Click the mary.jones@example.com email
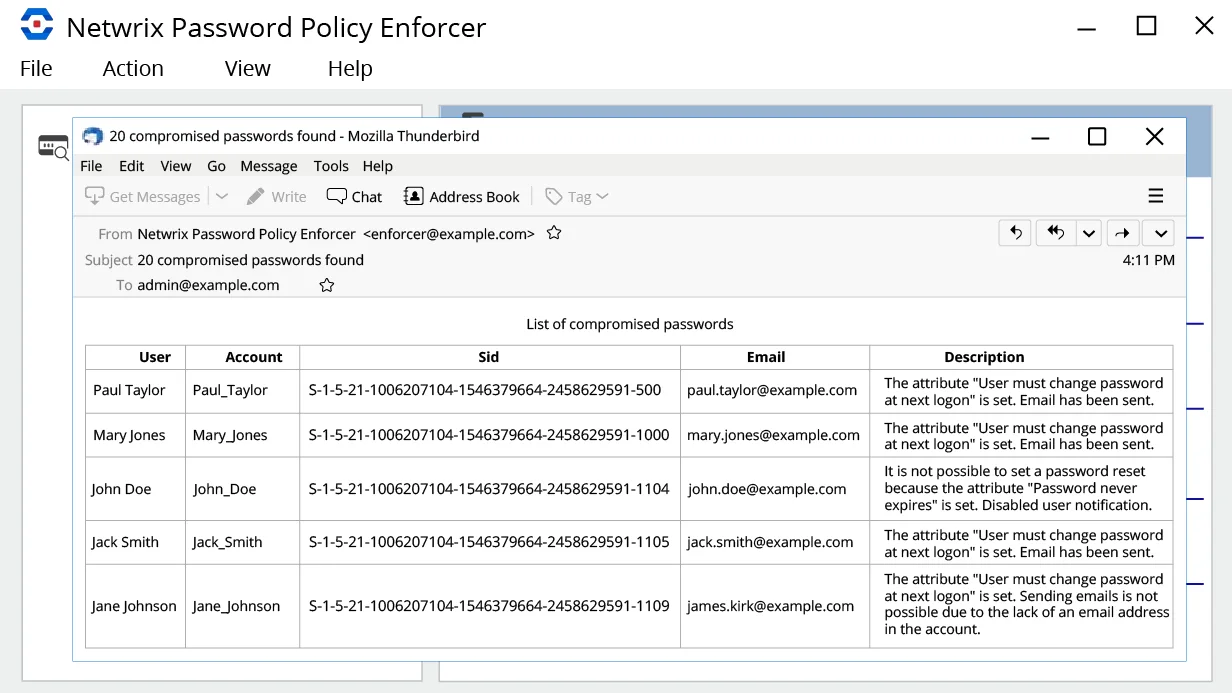Image resolution: width=1232 pixels, height=693 pixels. tap(773, 435)
